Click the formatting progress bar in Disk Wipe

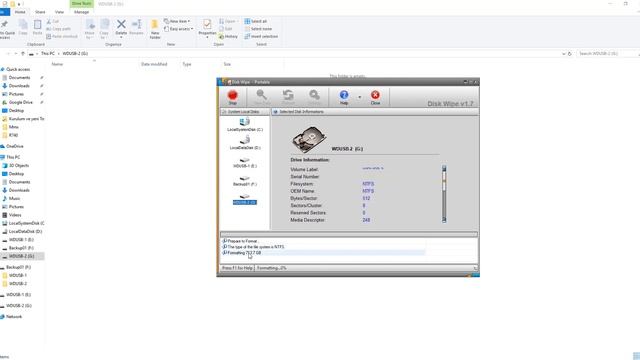(x=349, y=234)
